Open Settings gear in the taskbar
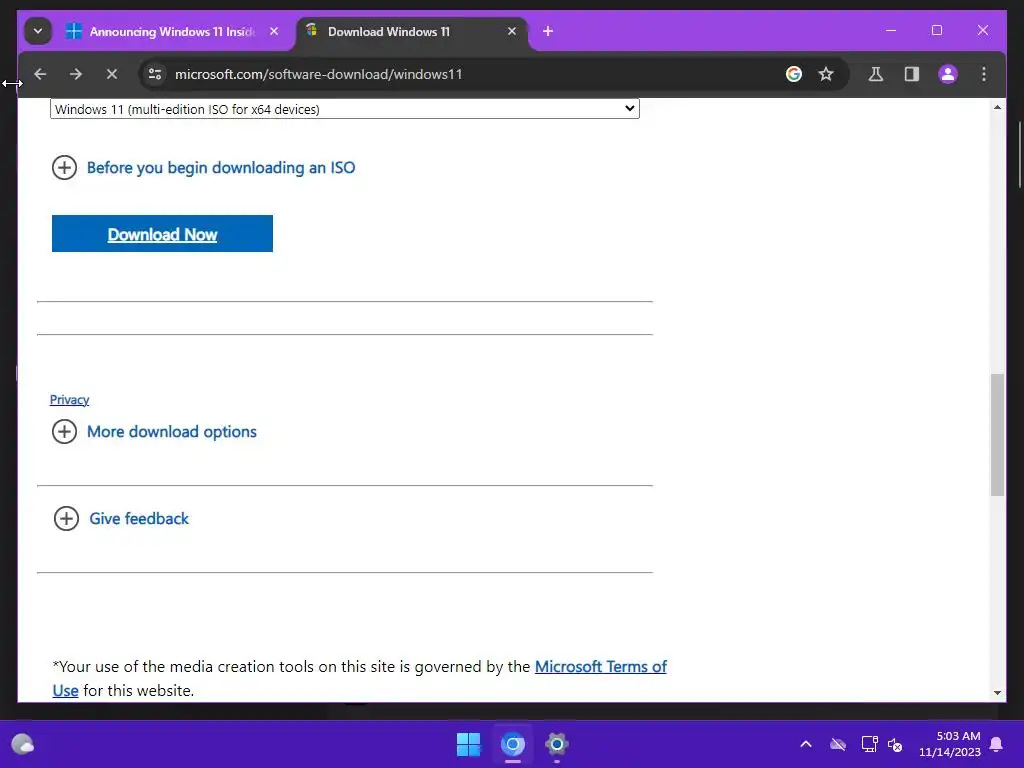1024x768 pixels. [x=556, y=744]
